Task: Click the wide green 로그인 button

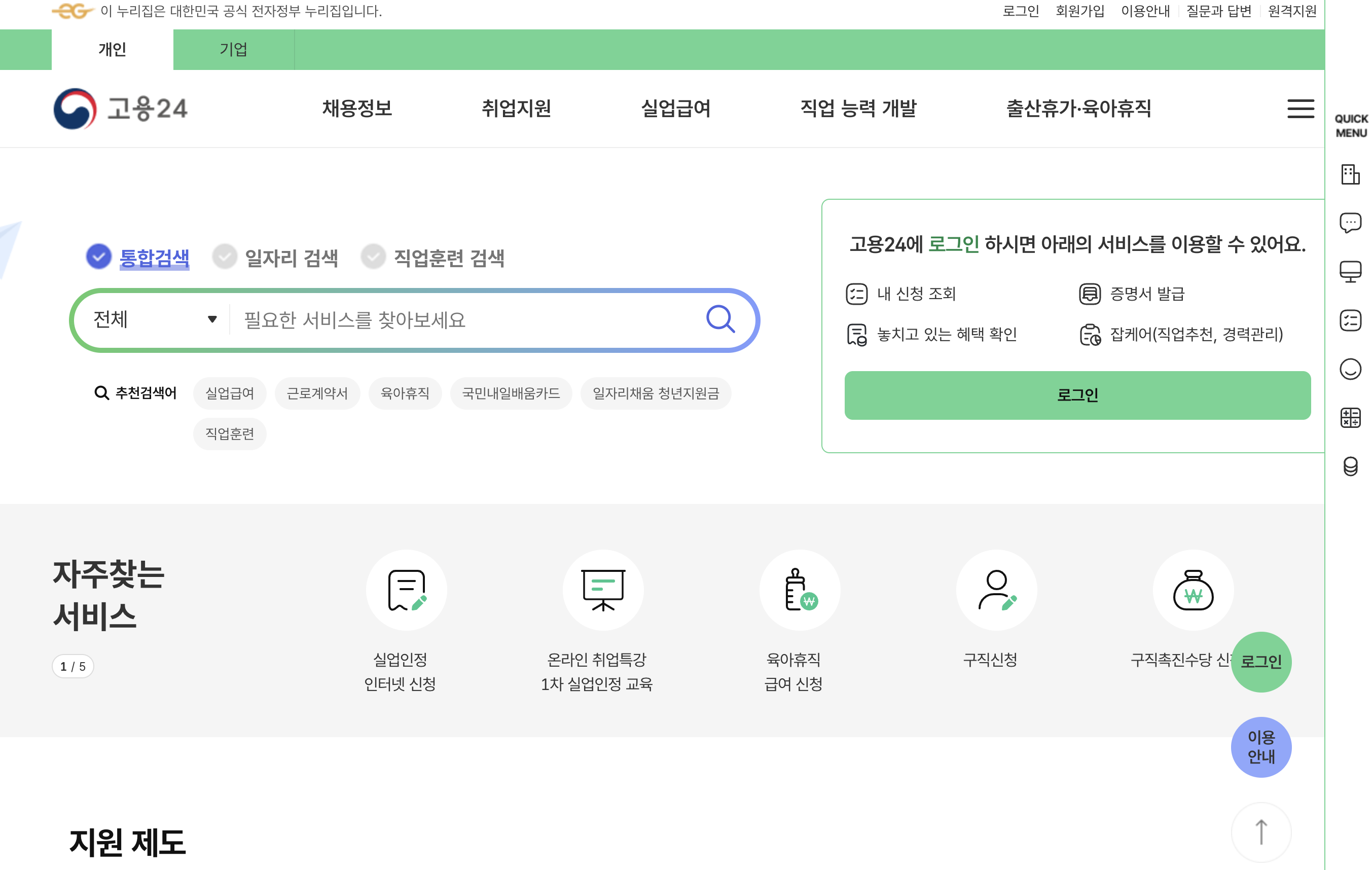Action: 1077,395
